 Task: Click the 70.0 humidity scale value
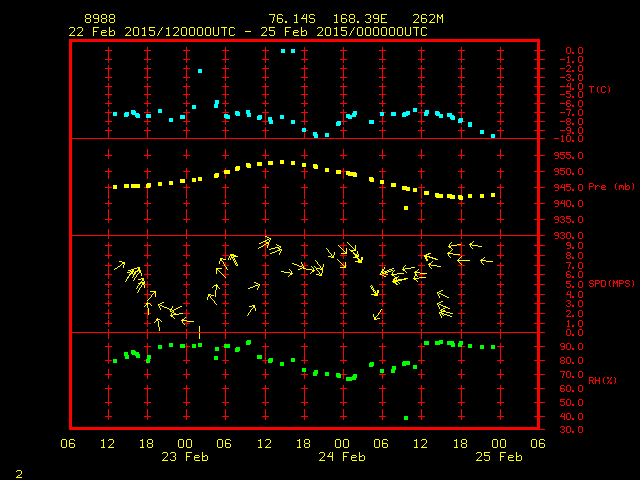[x=571, y=374]
